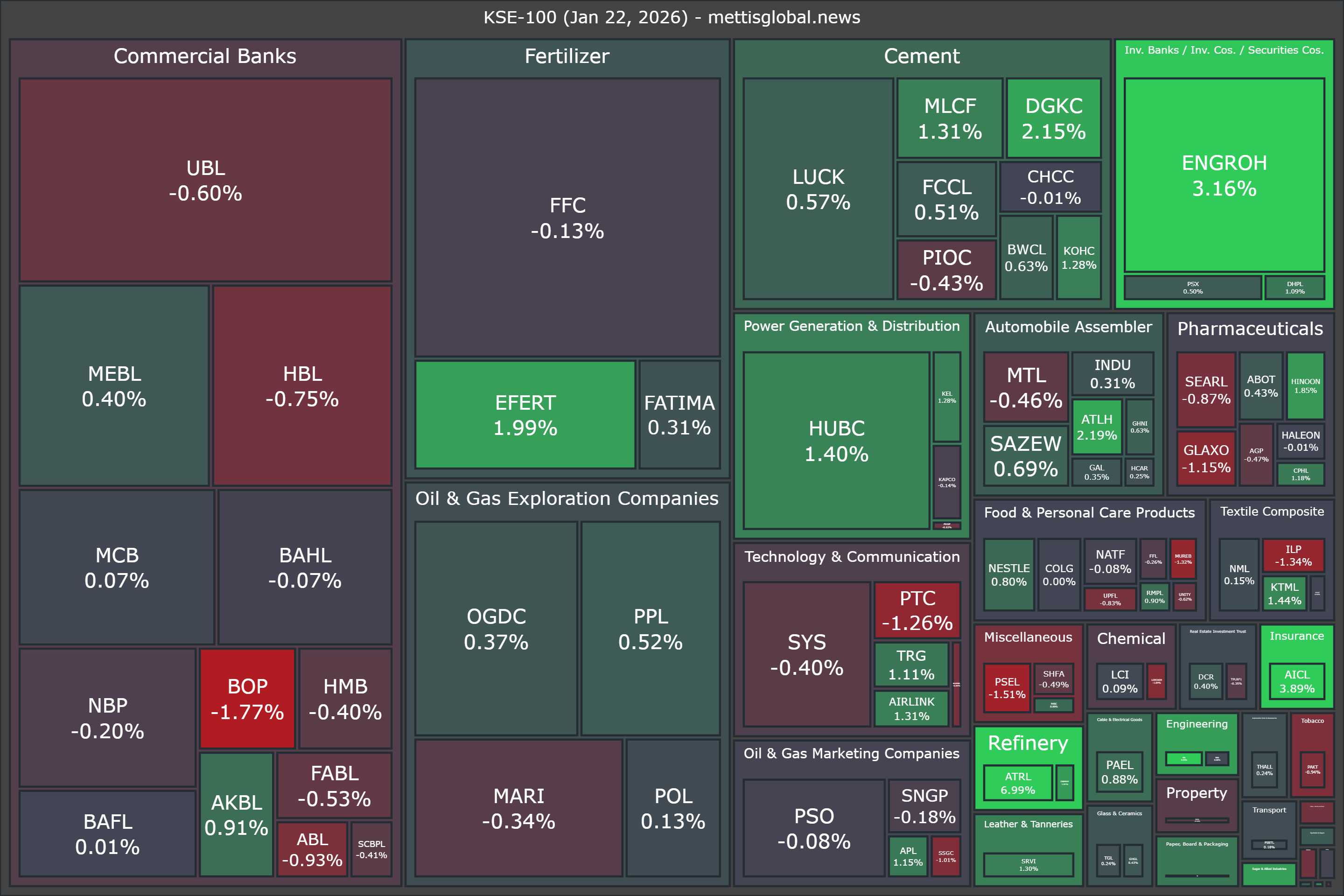Select the Commercial Banks sector header
This screenshot has height=896, width=1344.
pyautogui.click(x=204, y=56)
